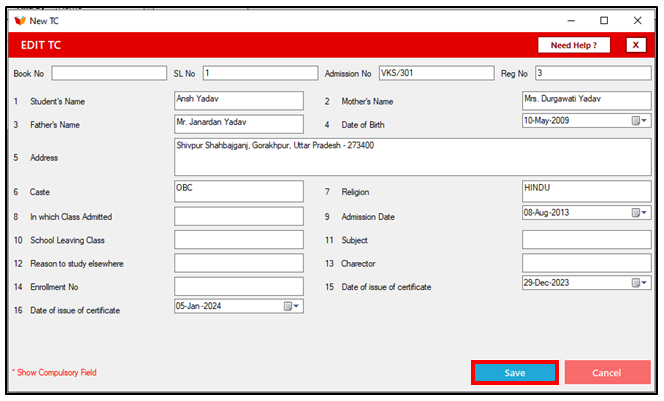Open calendar dropdown for 29-Dec-2023 date
Viewport: 664px width, 401px height.
(x=639, y=283)
